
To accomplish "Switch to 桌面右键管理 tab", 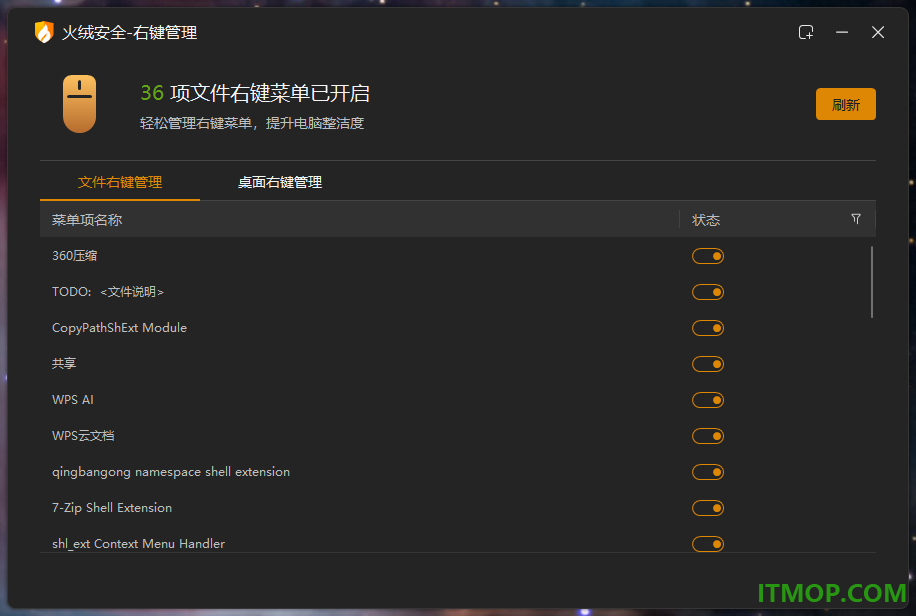I will point(280,182).
